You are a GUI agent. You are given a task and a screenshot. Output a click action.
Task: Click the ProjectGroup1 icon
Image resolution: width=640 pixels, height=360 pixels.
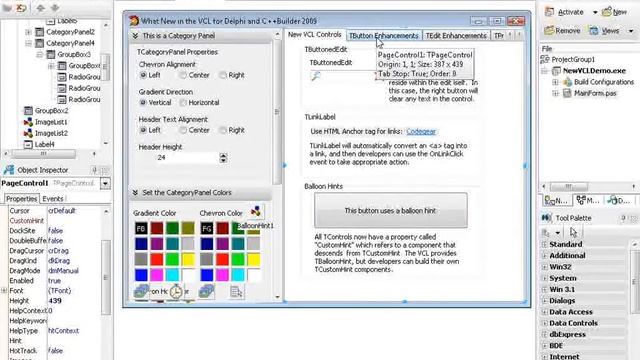coord(544,59)
